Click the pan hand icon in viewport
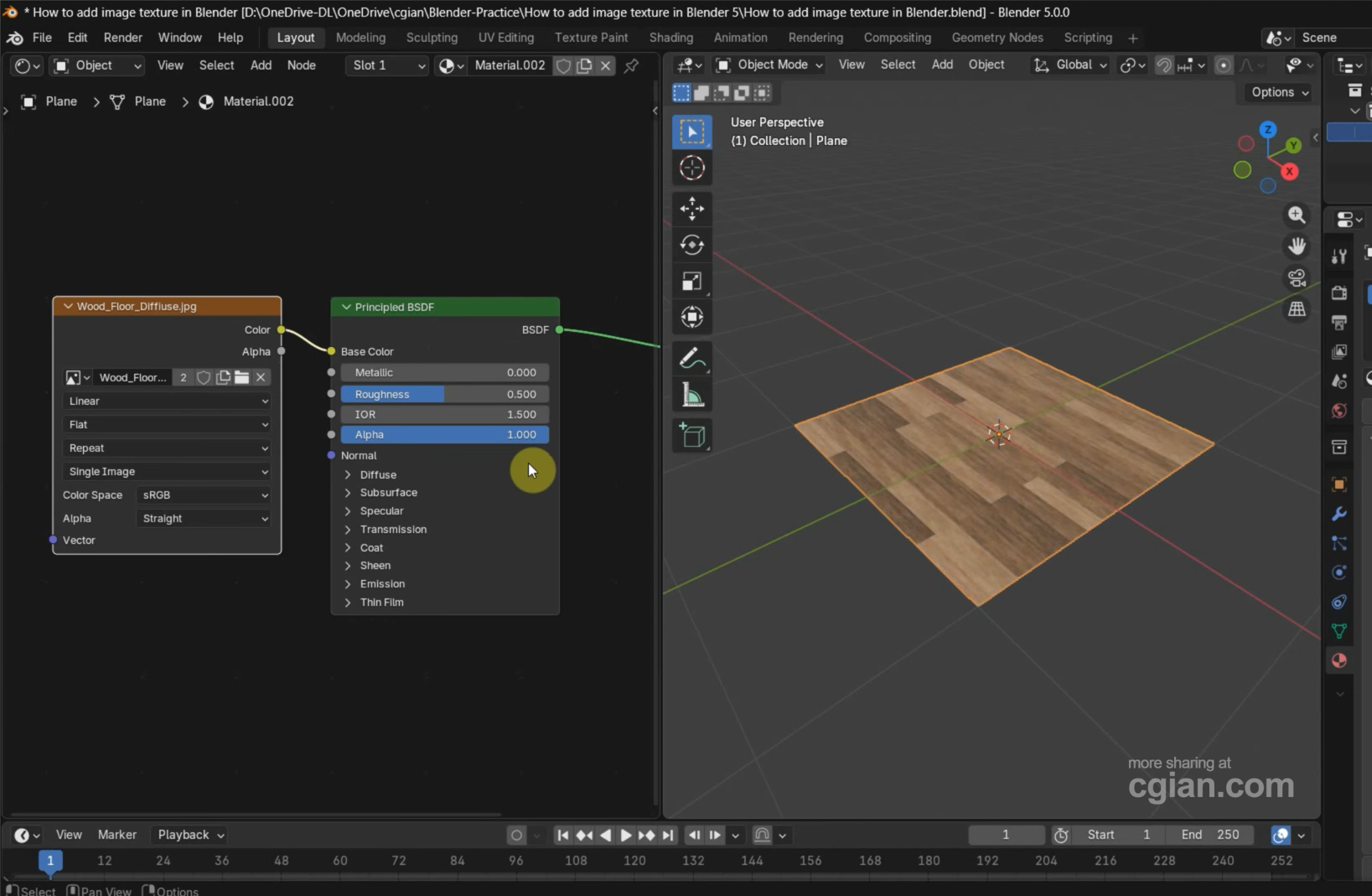1372x896 pixels. [1297, 246]
